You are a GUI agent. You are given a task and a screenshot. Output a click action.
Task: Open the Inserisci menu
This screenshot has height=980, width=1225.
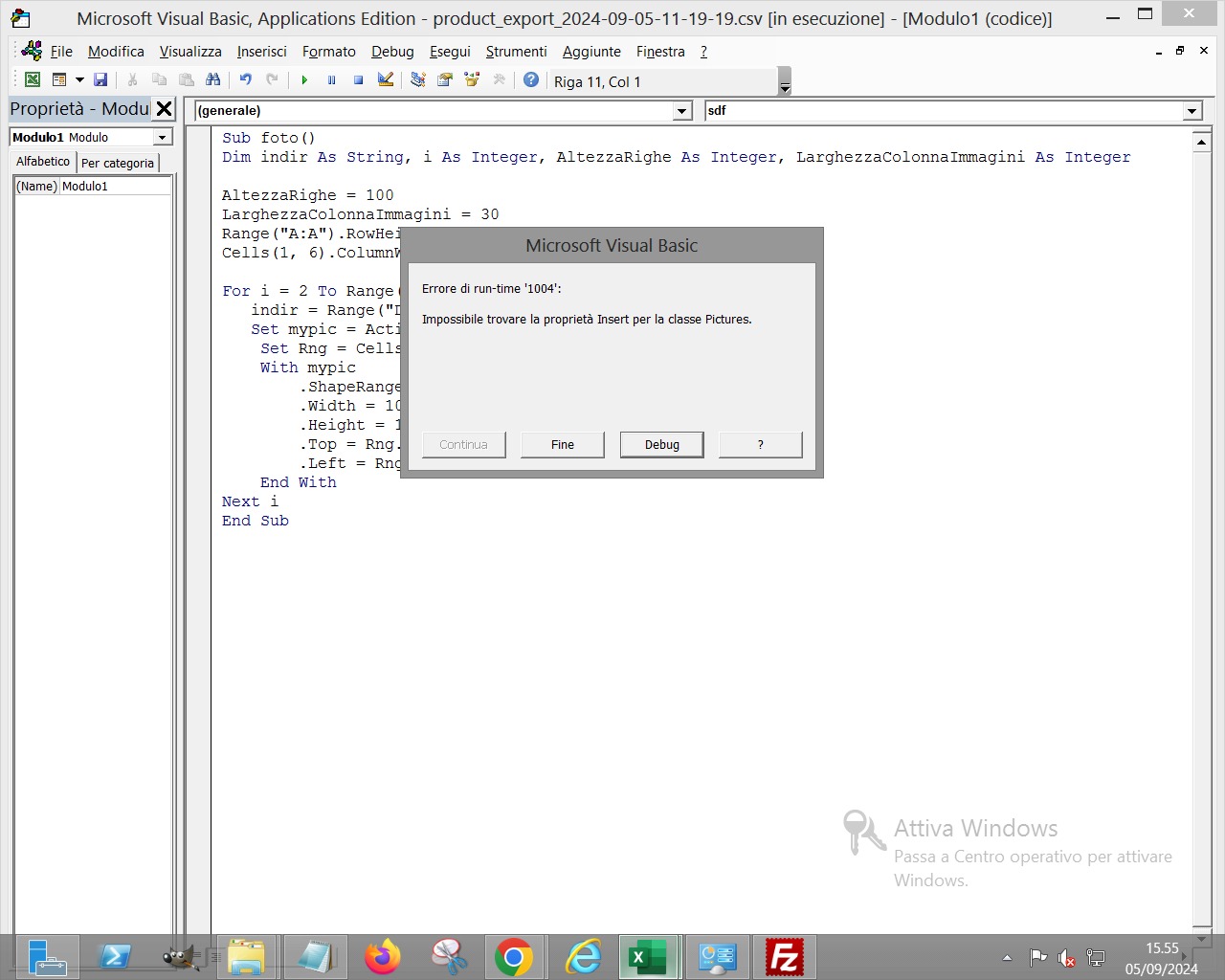click(262, 52)
